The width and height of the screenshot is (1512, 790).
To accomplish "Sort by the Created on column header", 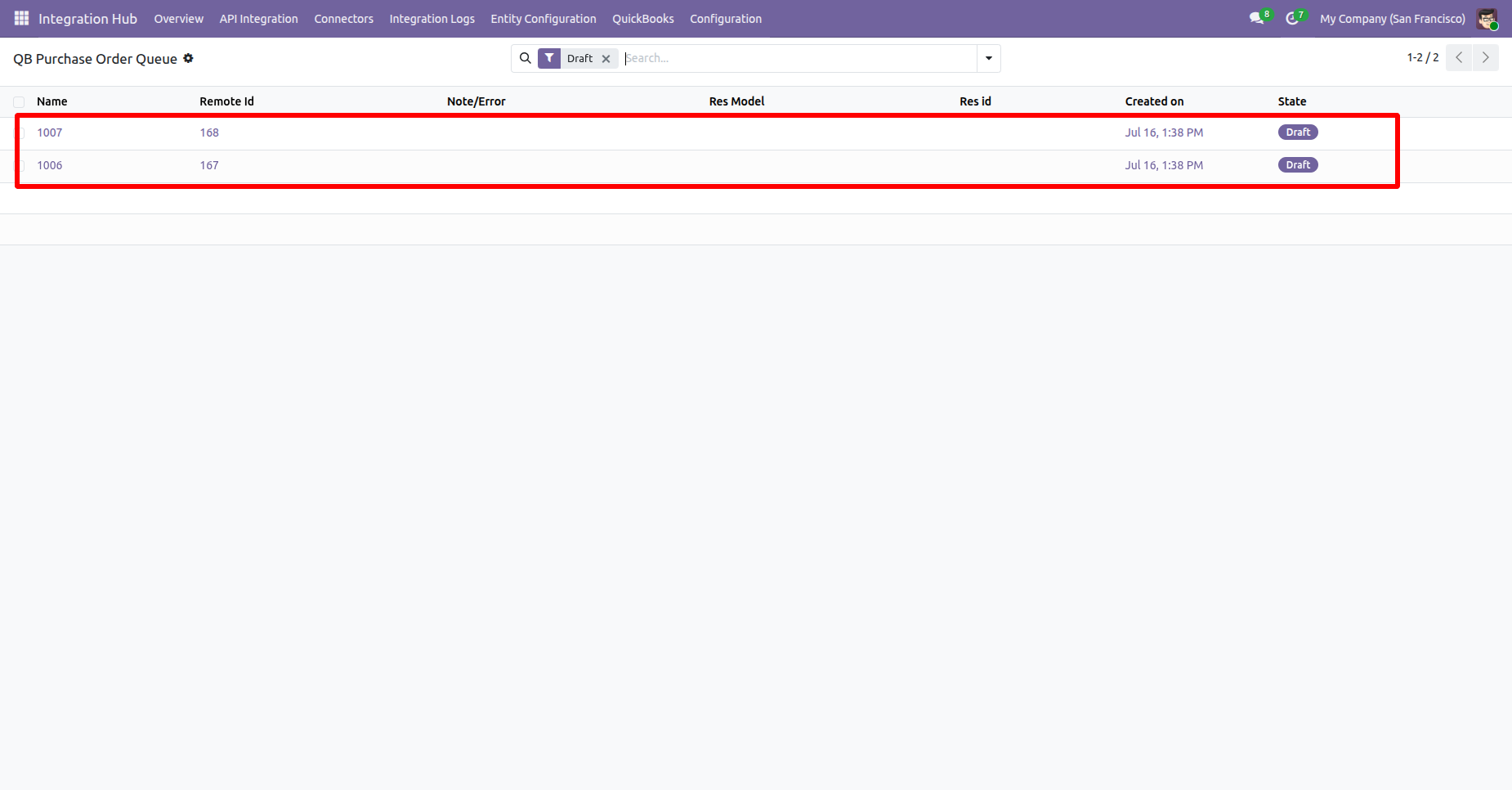I will tap(1155, 101).
